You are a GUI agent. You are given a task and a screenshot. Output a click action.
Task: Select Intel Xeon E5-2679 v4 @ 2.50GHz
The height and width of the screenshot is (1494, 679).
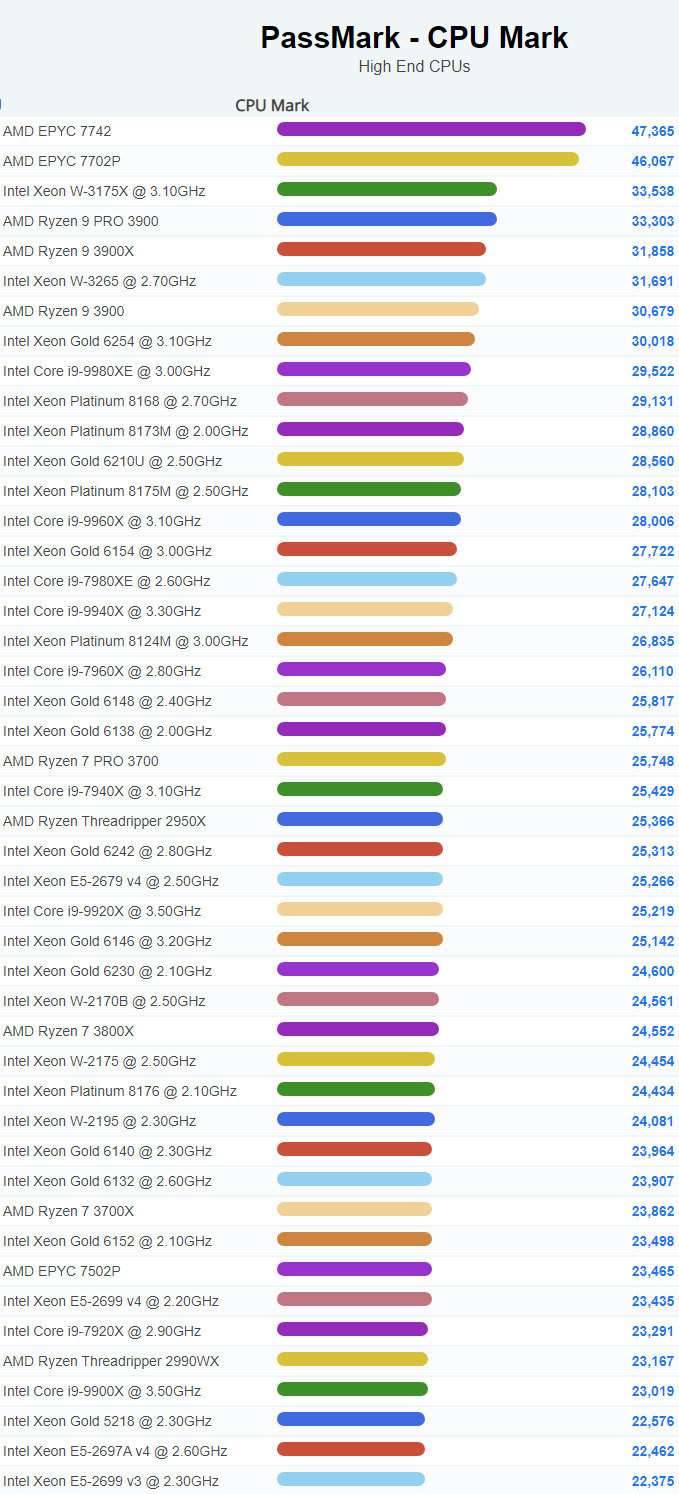[x=111, y=881]
